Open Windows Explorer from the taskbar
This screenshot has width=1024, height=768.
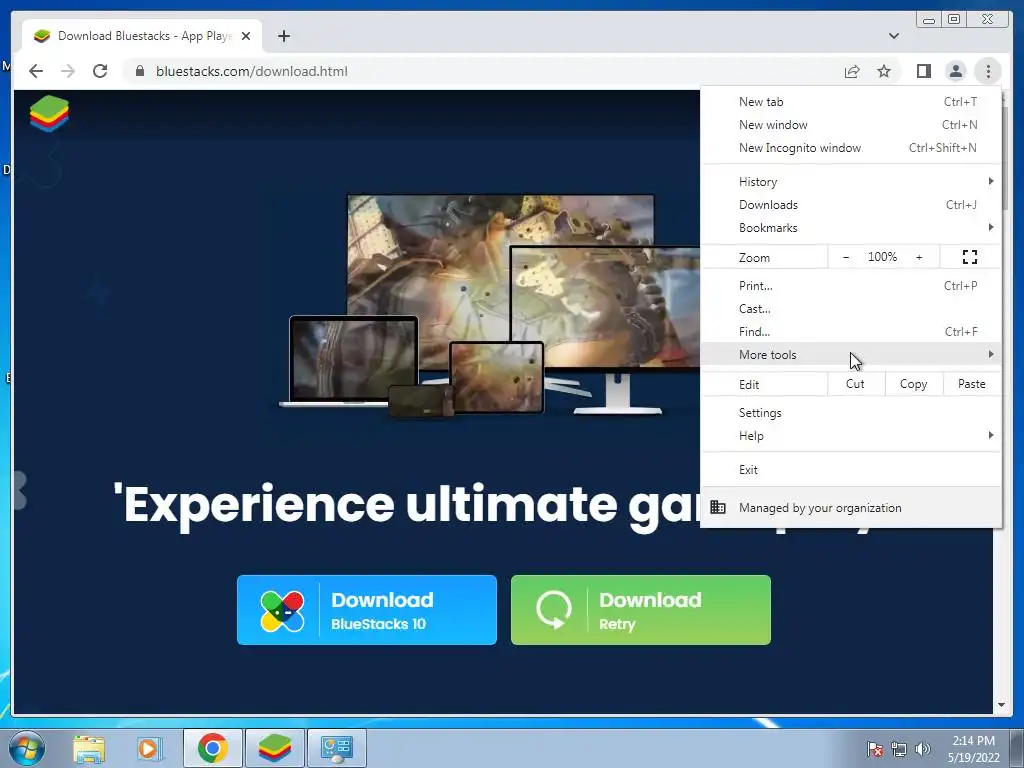point(89,748)
